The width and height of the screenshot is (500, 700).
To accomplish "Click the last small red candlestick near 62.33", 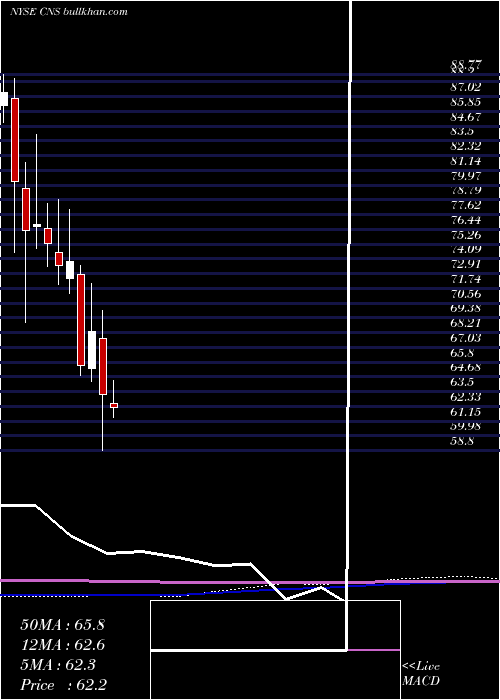I will (114, 405).
